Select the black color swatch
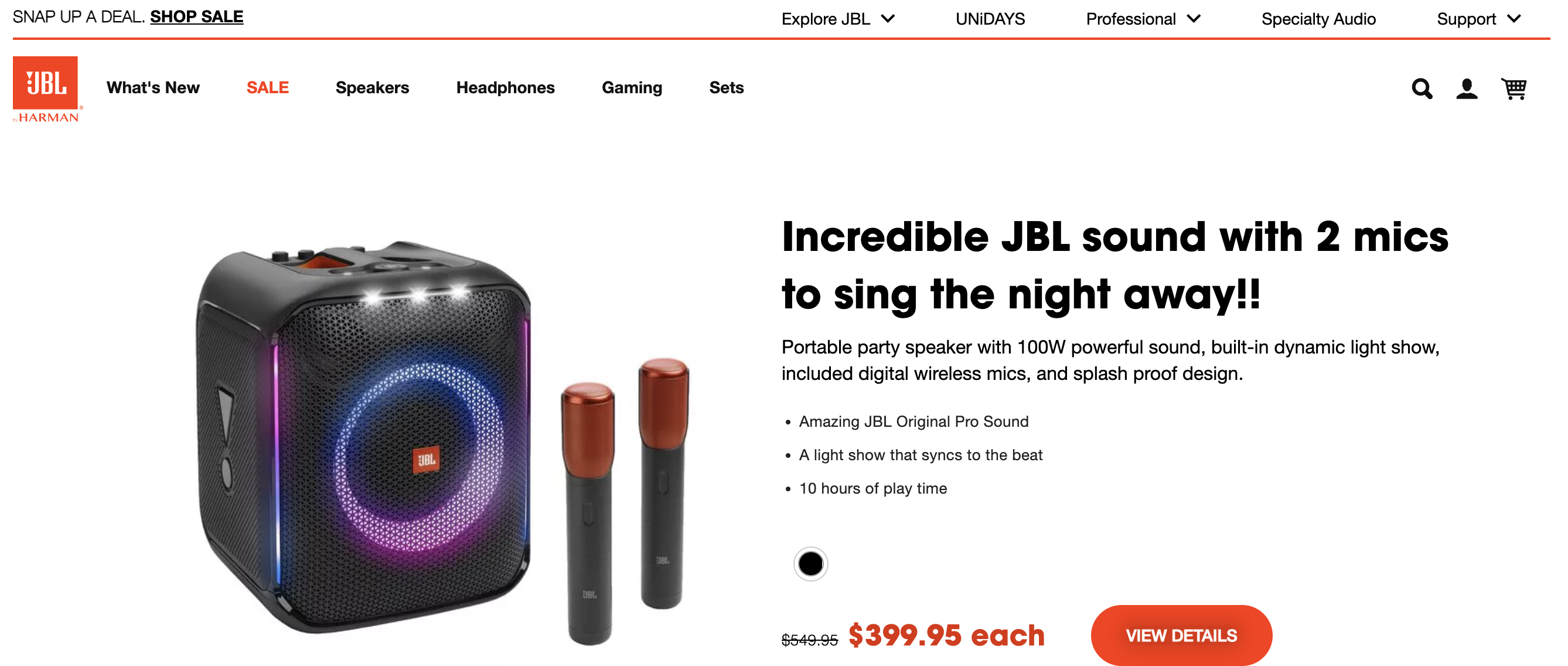 (x=812, y=564)
